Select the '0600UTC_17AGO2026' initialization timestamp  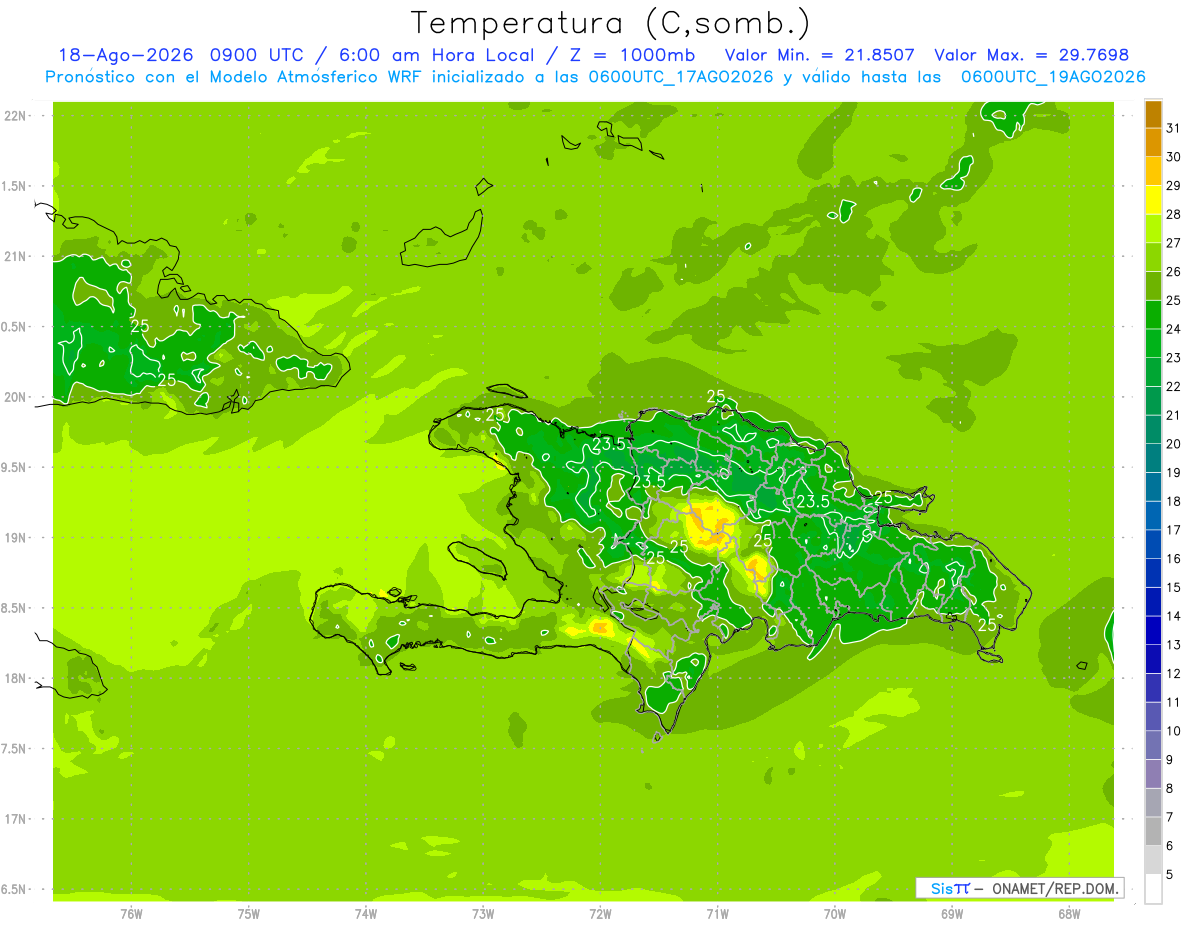tap(679, 77)
